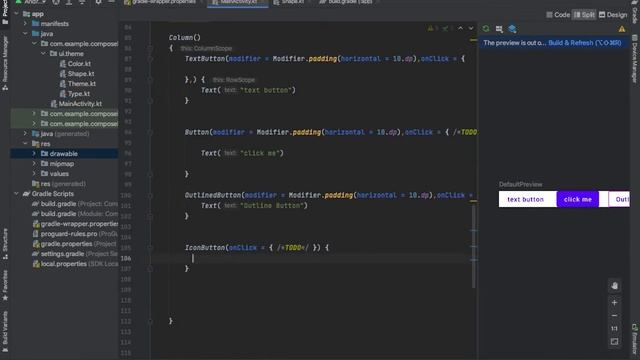Viewport: 640px width, 360px height.
Task: Open build.gradle (Module) in Gradle Scripts
Action: tap(75, 213)
